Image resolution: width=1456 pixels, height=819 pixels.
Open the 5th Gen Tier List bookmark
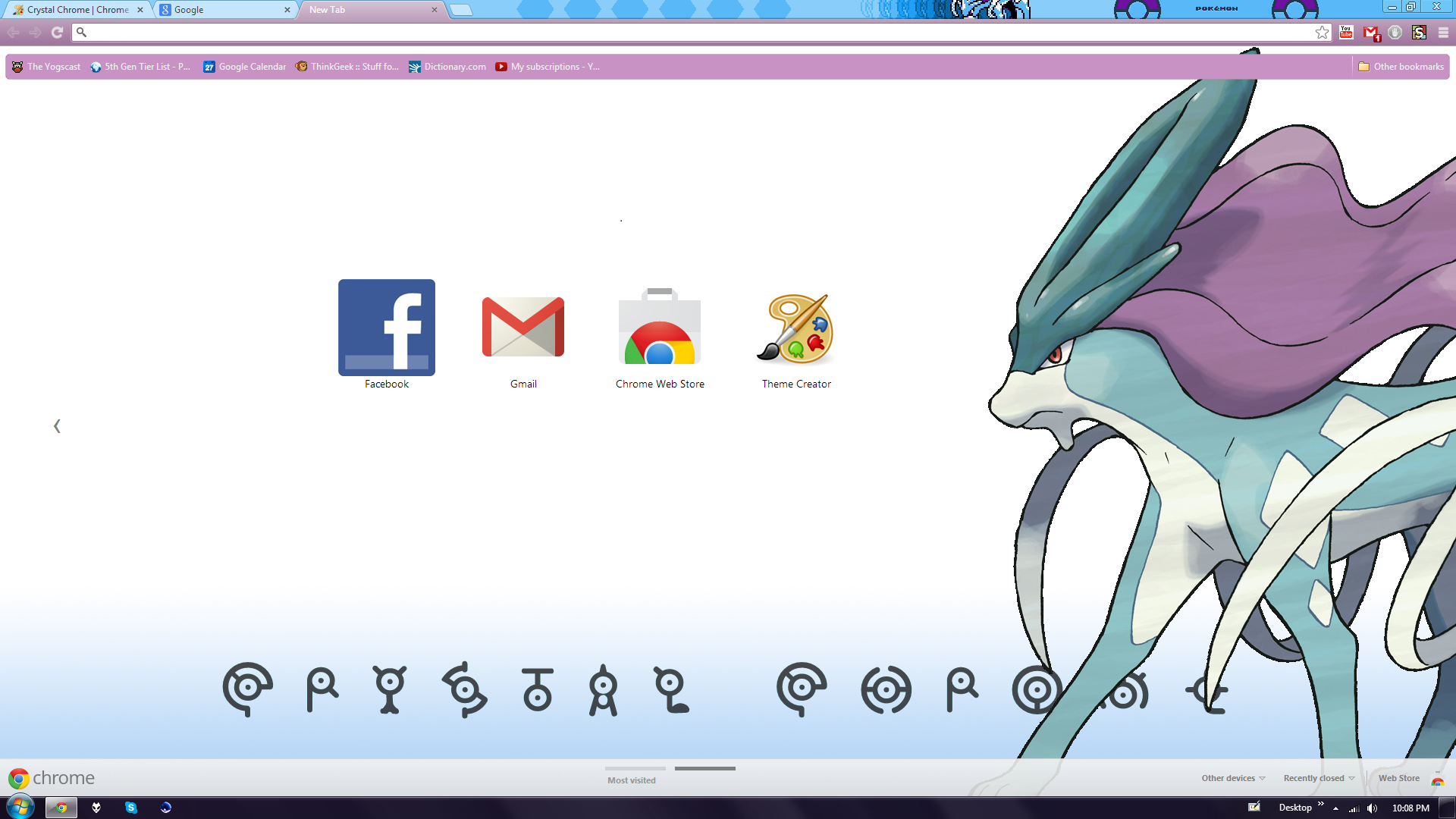pyautogui.click(x=140, y=67)
